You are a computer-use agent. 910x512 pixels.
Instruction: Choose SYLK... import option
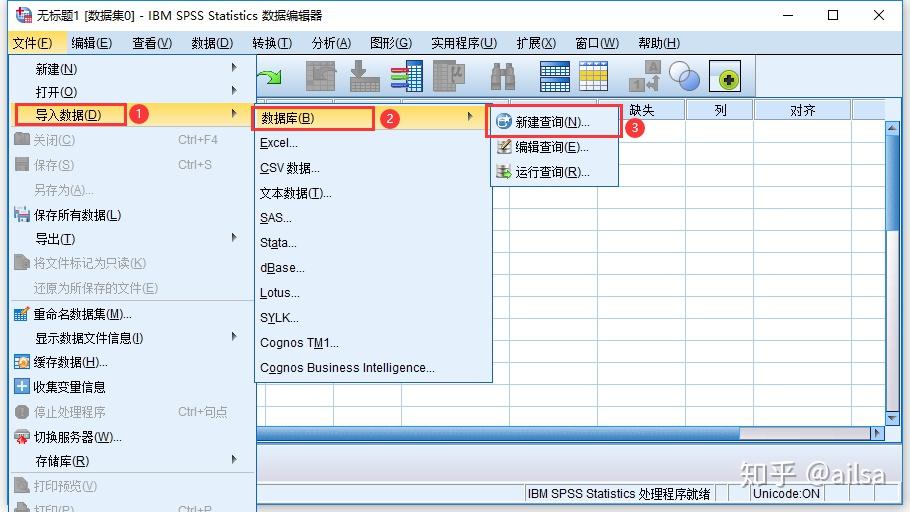[373, 318]
